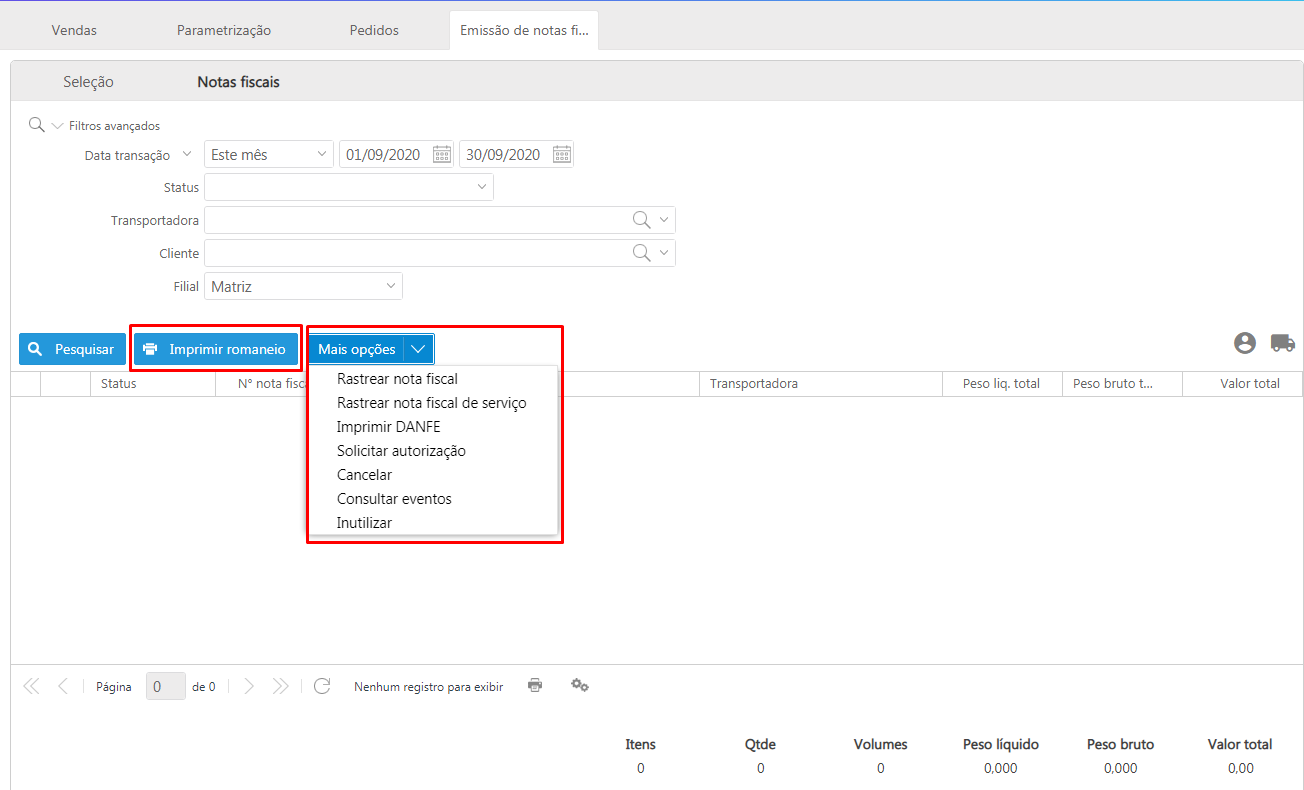Viewport: 1304px width, 790px height.
Task: Click end date field 30/09/2020
Action: click(x=505, y=154)
